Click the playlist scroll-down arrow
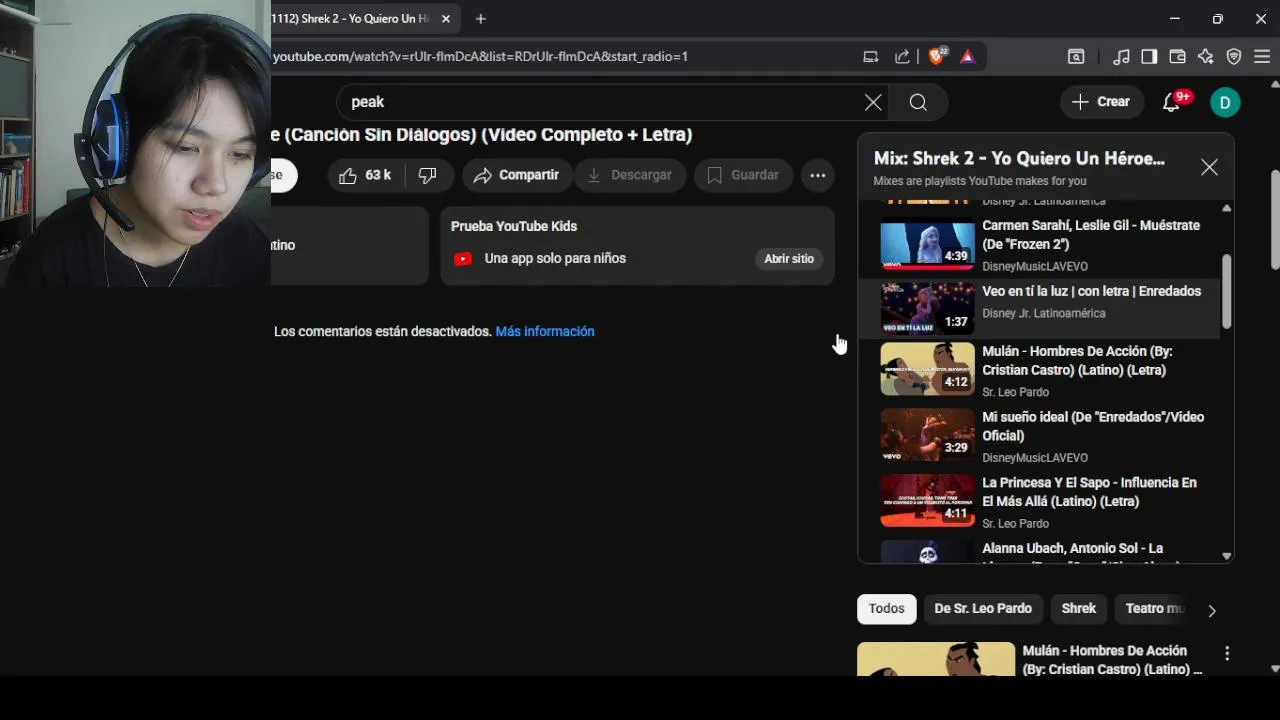Image resolution: width=1280 pixels, height=720 pixels. click(x=1227, y=555)
